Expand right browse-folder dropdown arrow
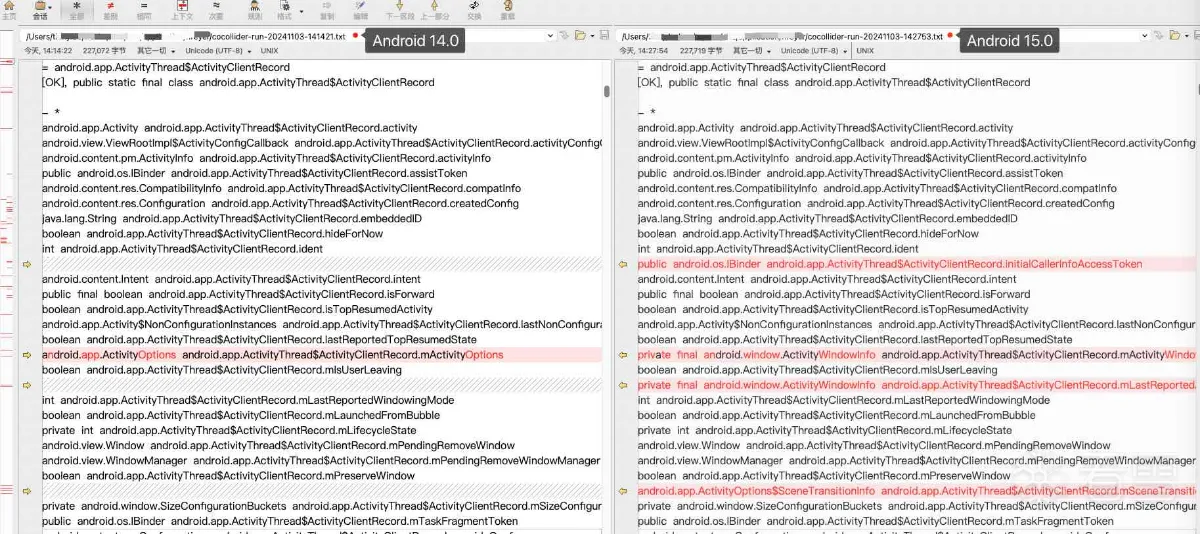 [x=1187, y=36]
